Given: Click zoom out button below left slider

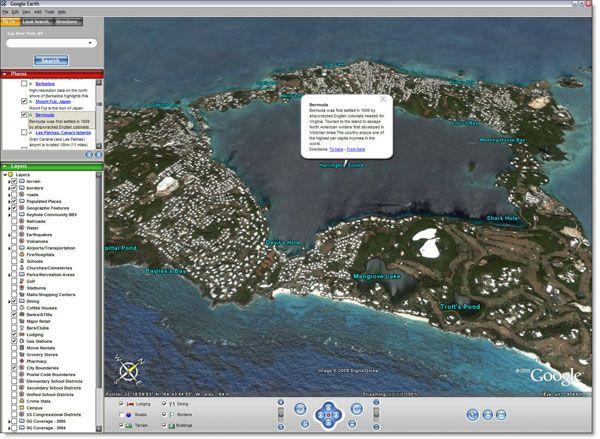Looking at the screenshot, I should pyautogui.click(x=281, y=427).
